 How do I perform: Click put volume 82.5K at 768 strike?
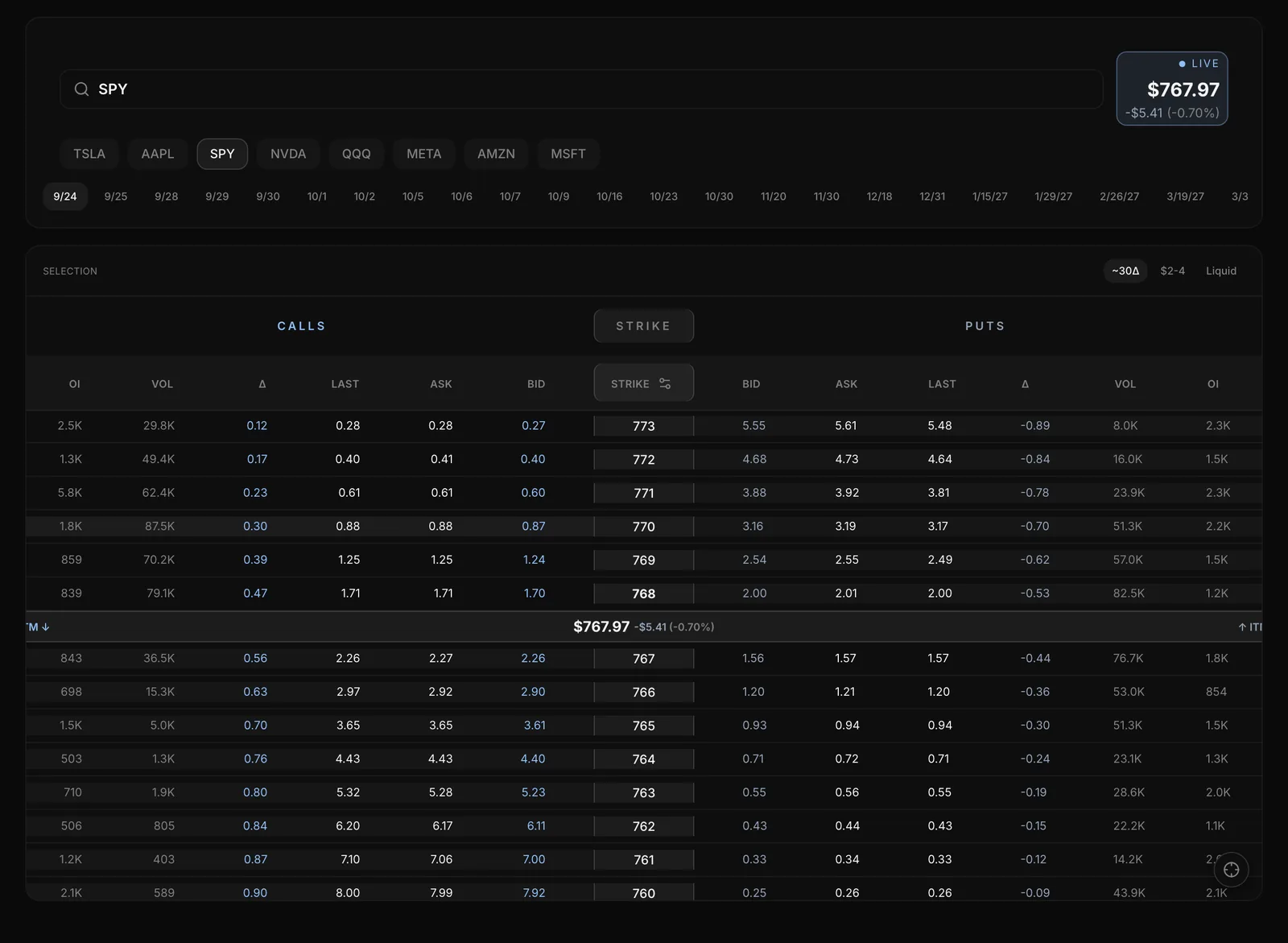tap(1129, 594)
